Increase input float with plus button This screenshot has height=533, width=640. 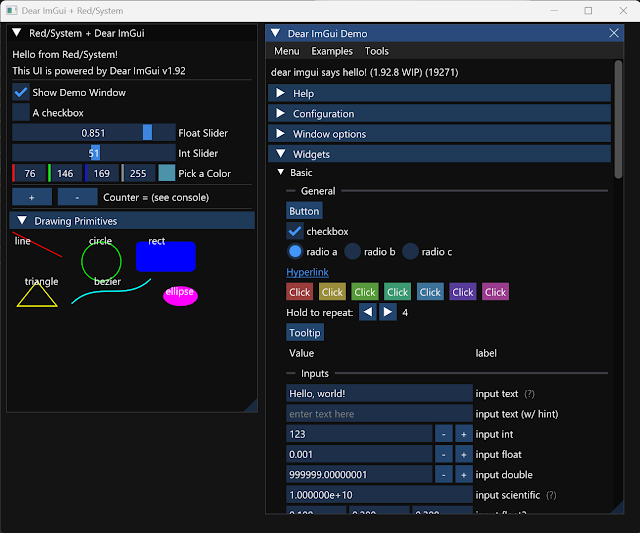click(464, 454)
